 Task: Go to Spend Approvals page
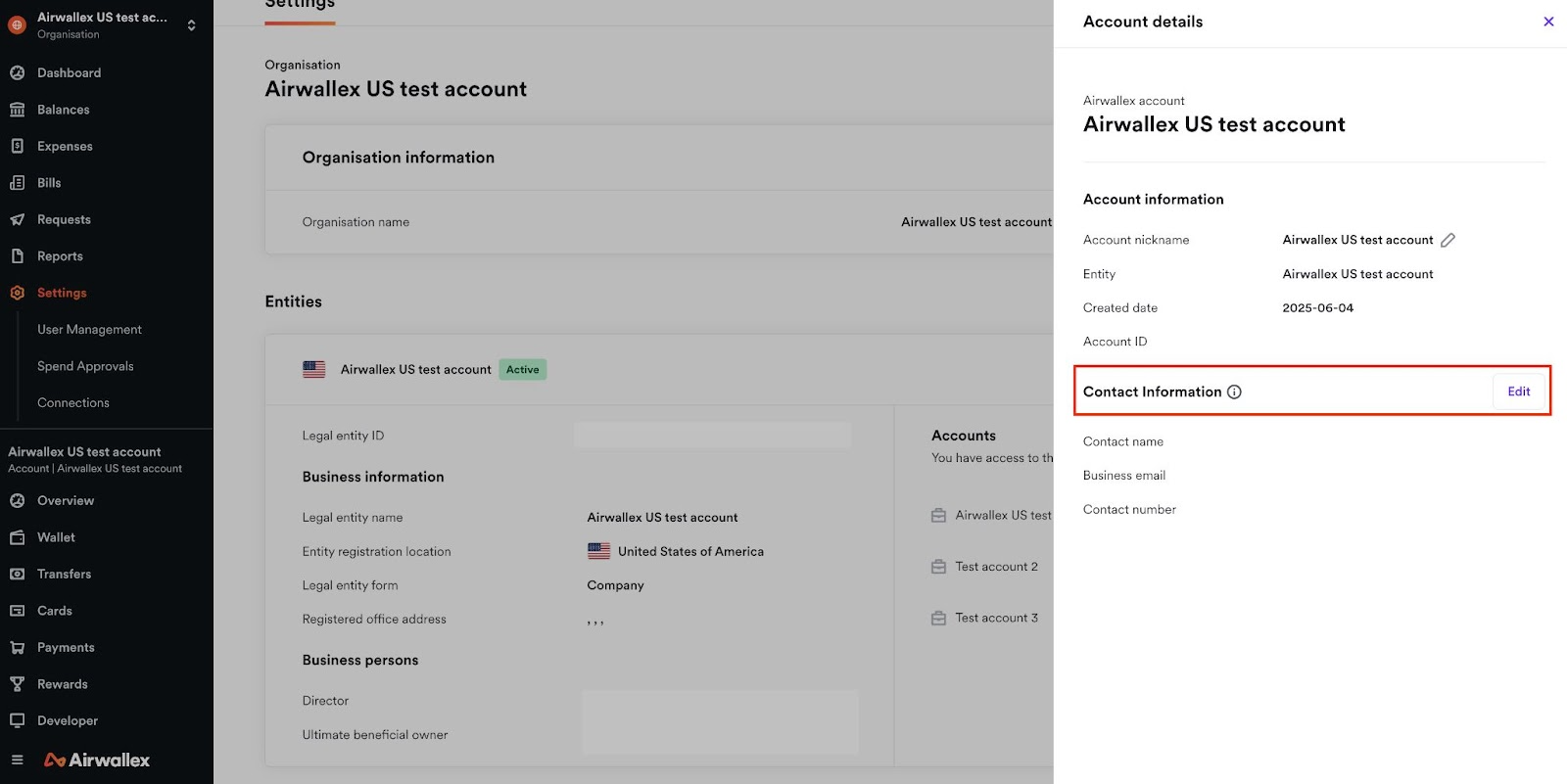(85, 366)
